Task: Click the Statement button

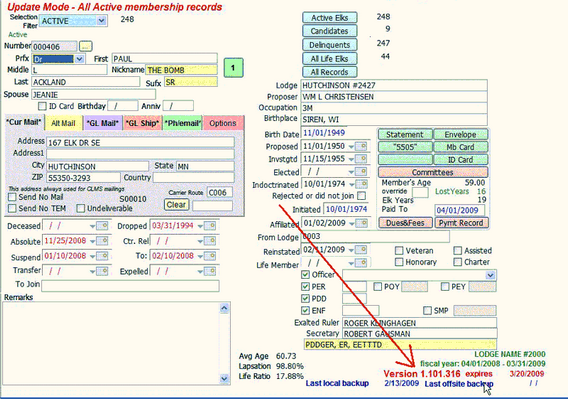Action: [405, 135]
